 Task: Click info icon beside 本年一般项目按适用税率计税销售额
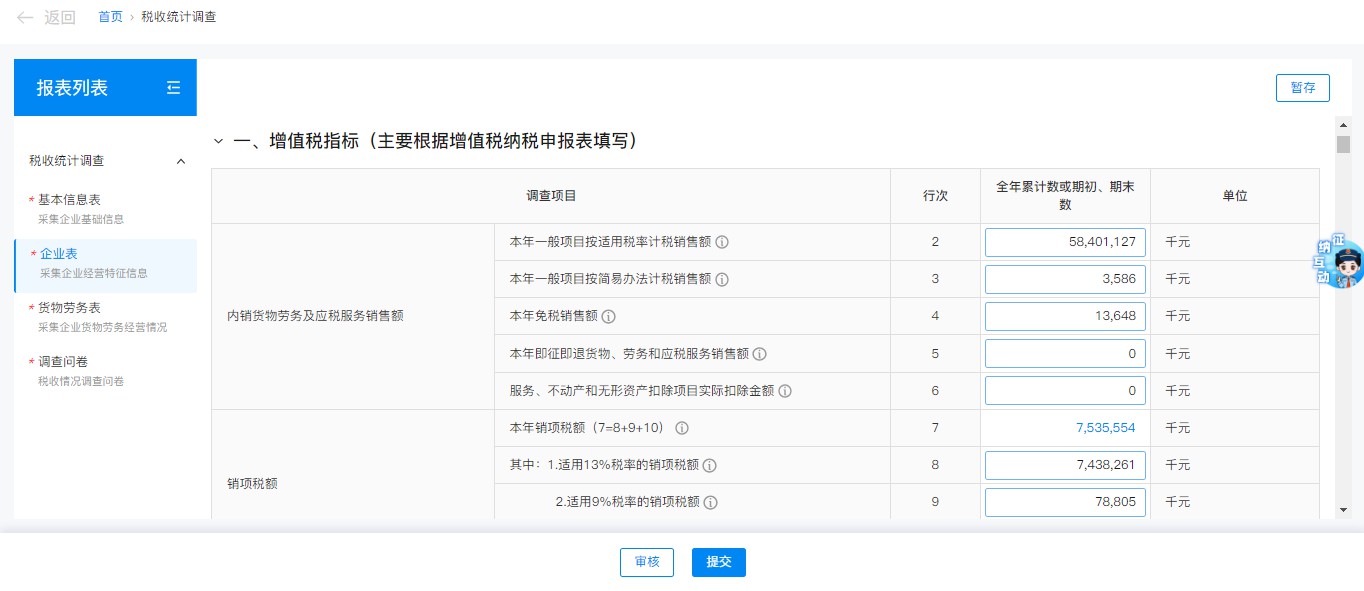point(722,242)
